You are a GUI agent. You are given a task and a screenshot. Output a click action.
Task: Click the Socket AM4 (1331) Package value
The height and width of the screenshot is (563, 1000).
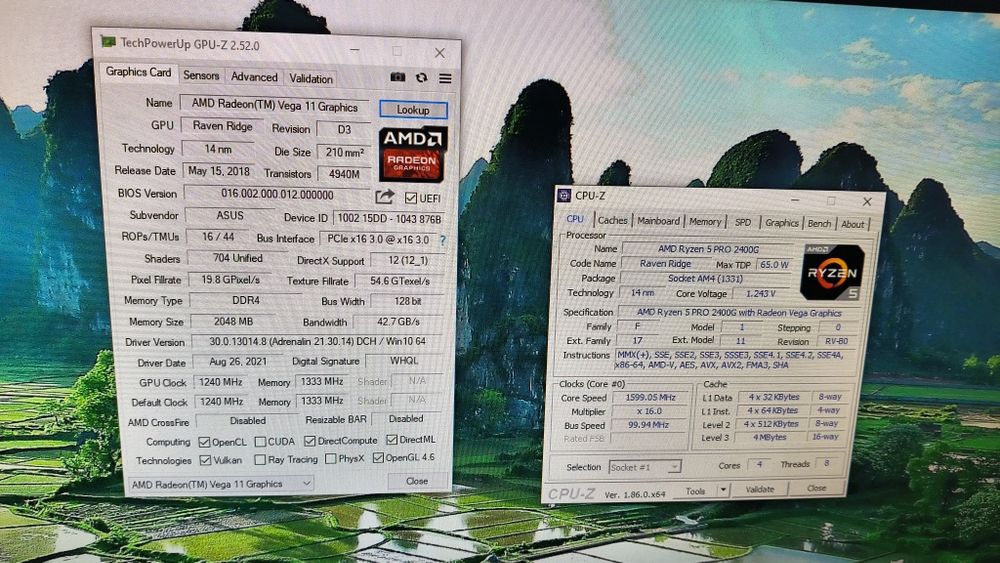[705, 278]
